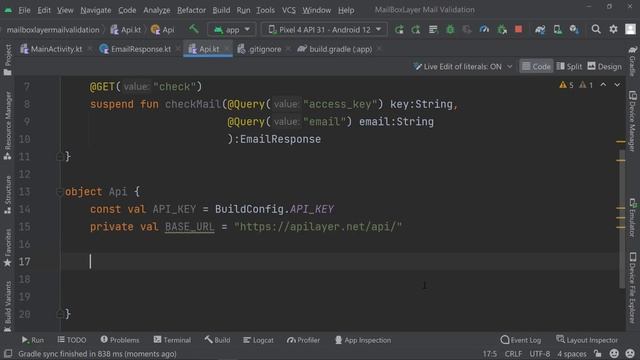Viewport: 640px width, 360px height.
Task: Click the Apply Code Changes icon
Action: coord(433,29)
